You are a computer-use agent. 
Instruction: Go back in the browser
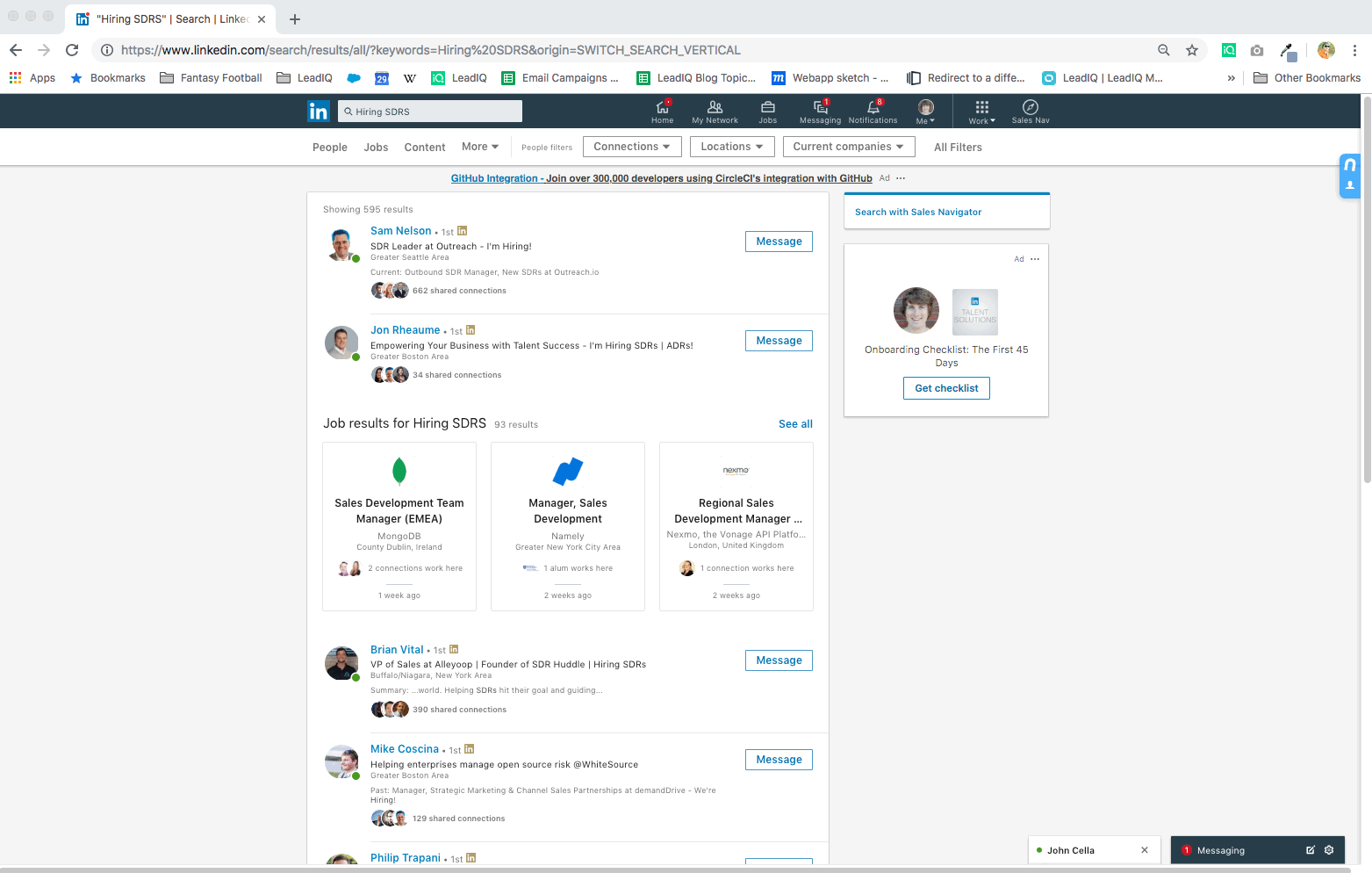tap(16, 50)
